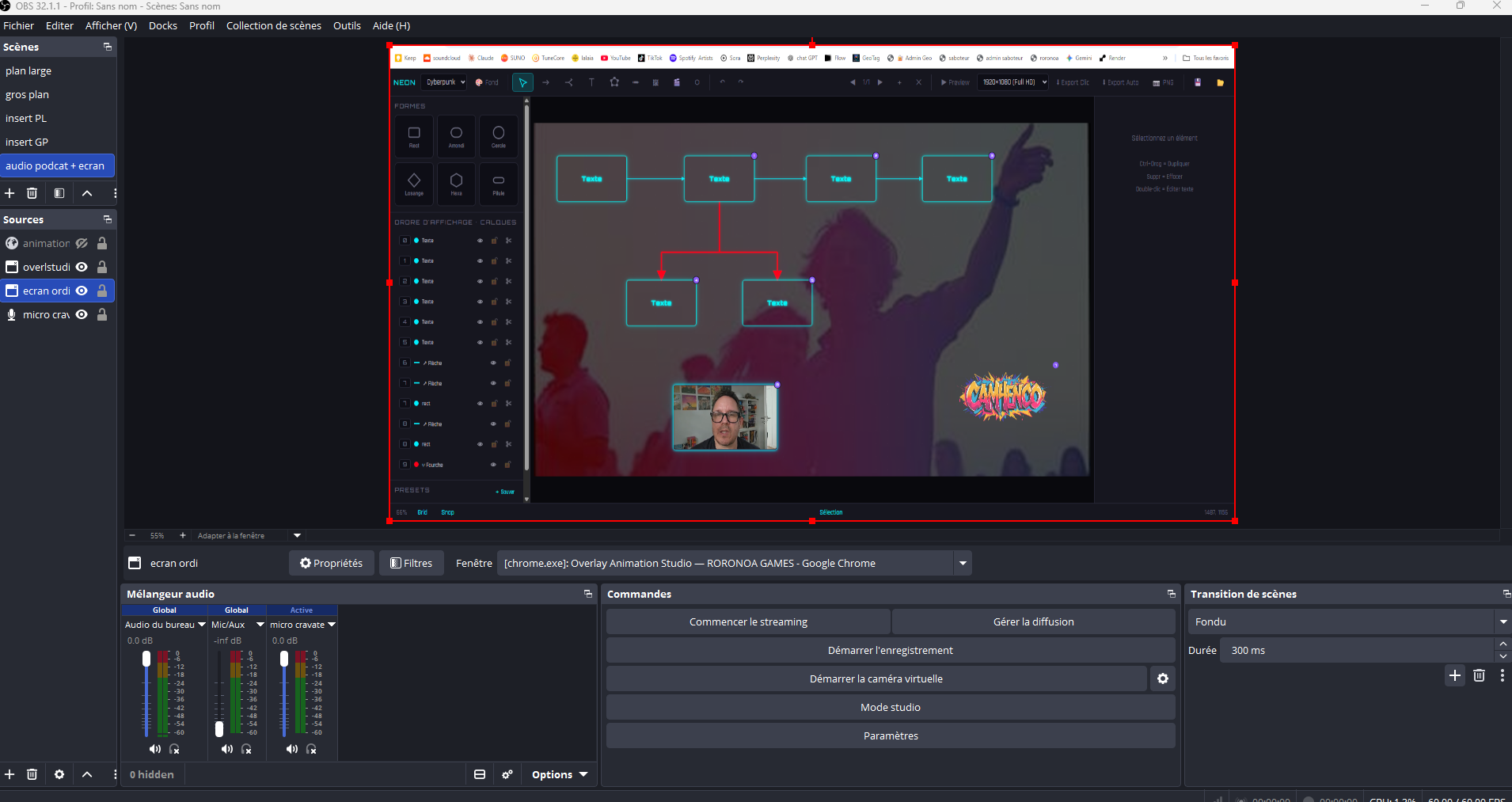
Task: Switch to the gros plan scene
Action: (27, 94)
